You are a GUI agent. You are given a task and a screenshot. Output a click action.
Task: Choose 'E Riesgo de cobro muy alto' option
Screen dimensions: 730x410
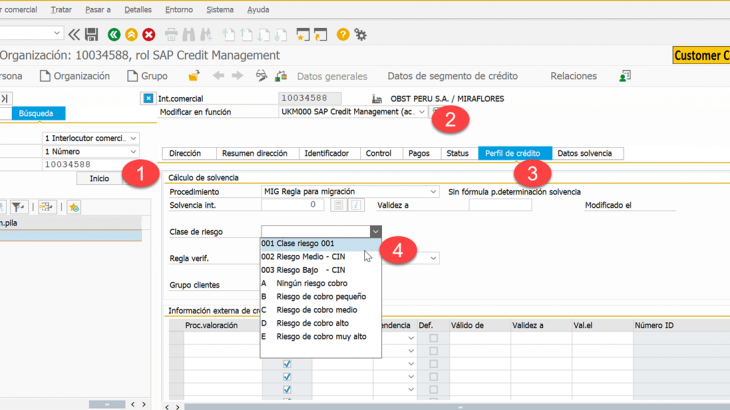(320, 336)
